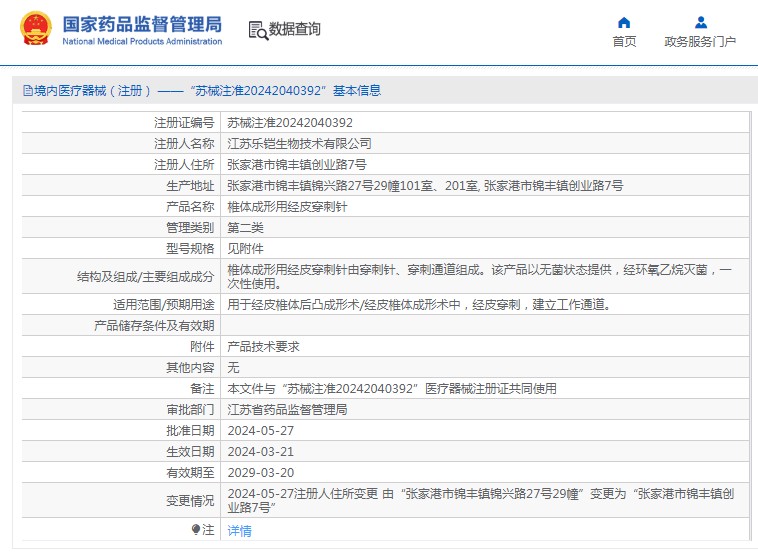The height and width of the screenshot is (555, 758).
Task: Click the 生效日期 label
Action: [x=190, y=452]
